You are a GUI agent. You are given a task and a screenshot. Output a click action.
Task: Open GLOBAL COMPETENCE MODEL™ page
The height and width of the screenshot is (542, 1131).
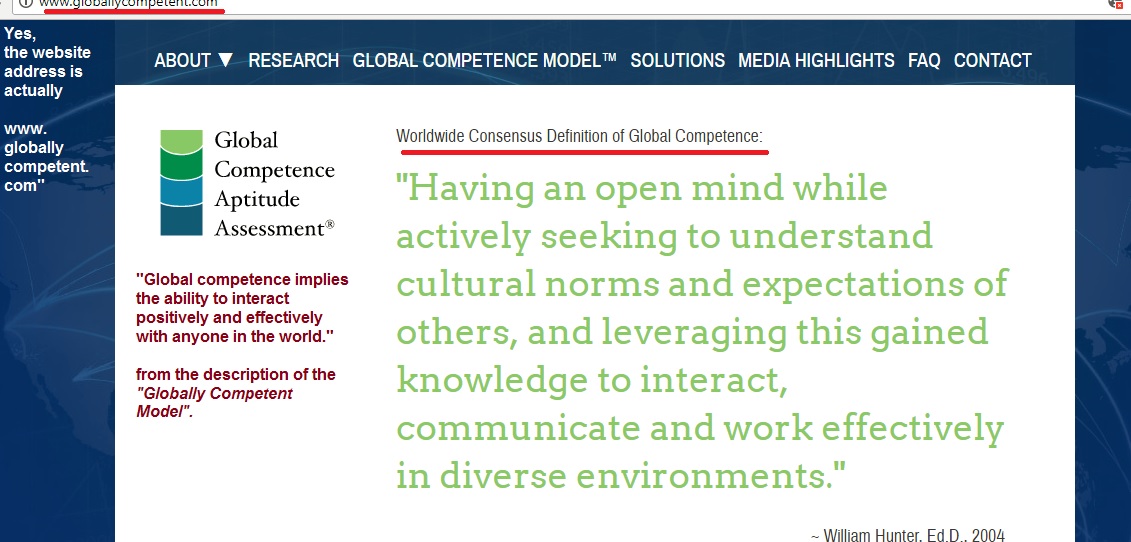[485, 61]
